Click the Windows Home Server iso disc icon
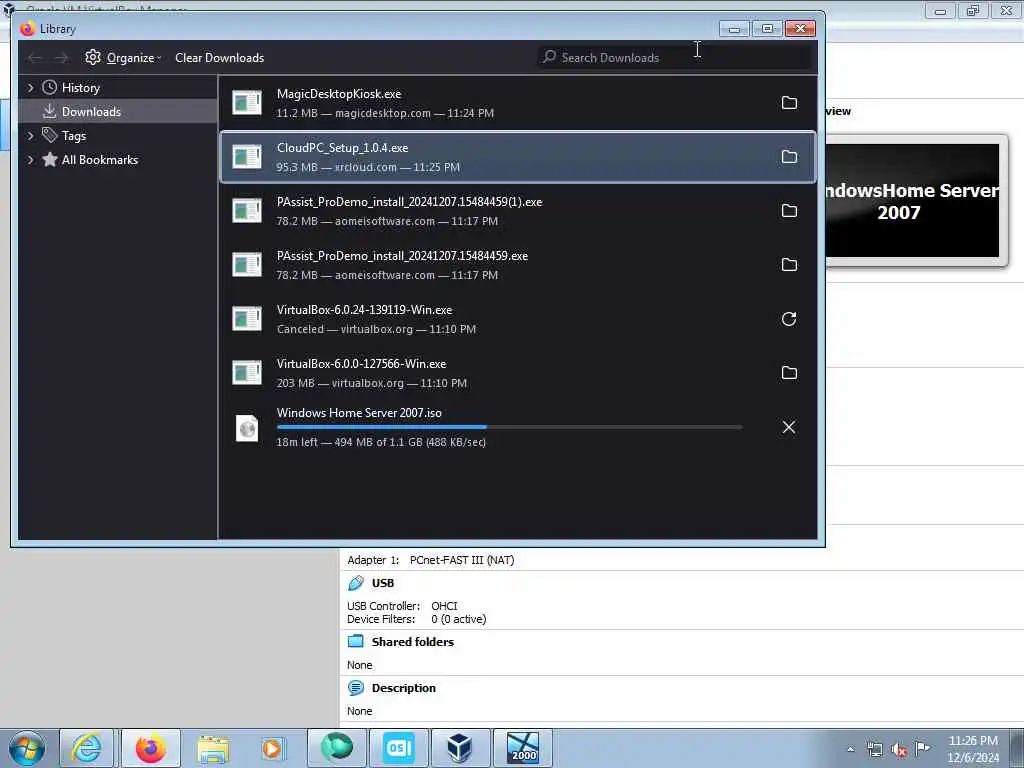 click(x=247, y=428)
